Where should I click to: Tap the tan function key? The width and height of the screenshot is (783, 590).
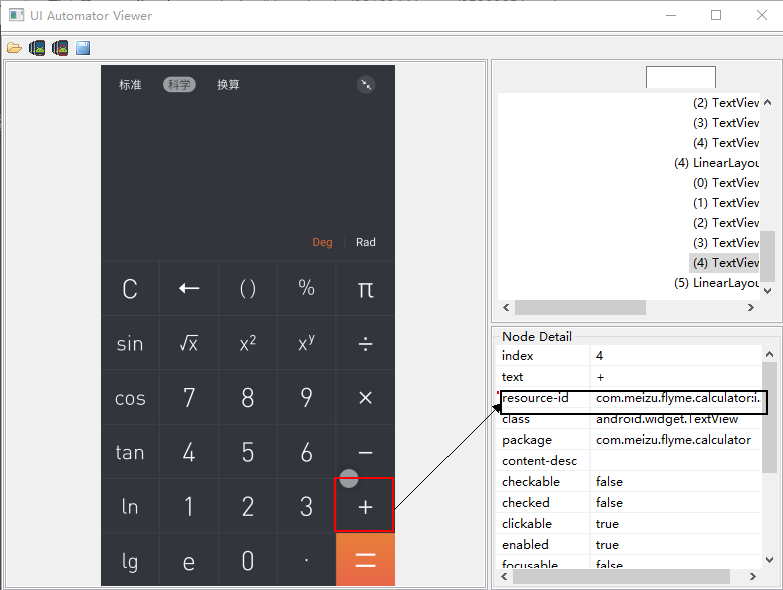click(130, 452)
